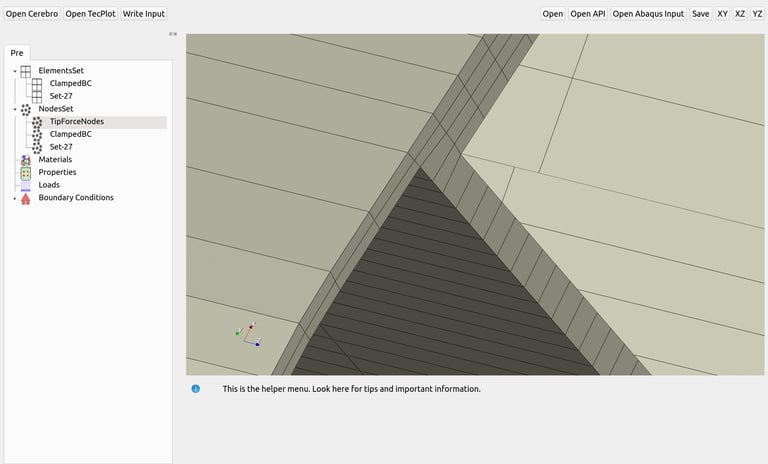This screenshot has width=768, height=464.
Task: Click the Materials icon in the tree
Action: pyautogui.click(x=25, y=160)
